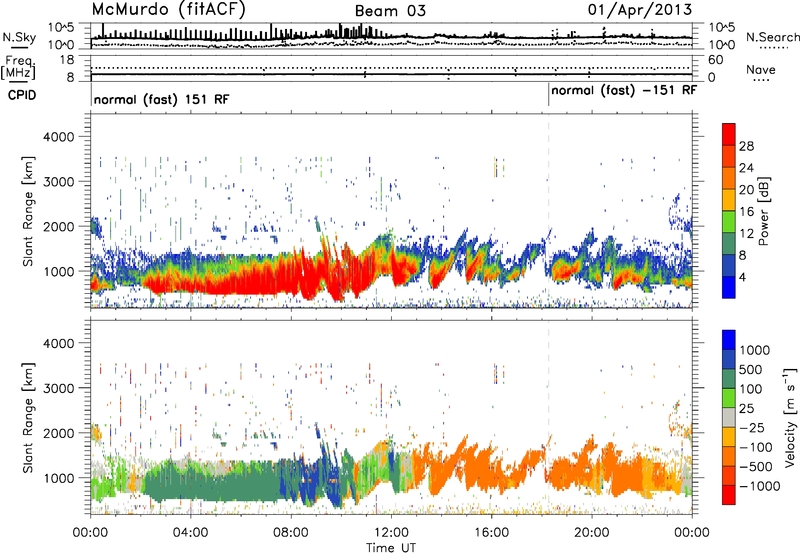Screen dimensions: 800x554
Task: Click the 3000 tick in the Power panel
Action: coord(58,182)
